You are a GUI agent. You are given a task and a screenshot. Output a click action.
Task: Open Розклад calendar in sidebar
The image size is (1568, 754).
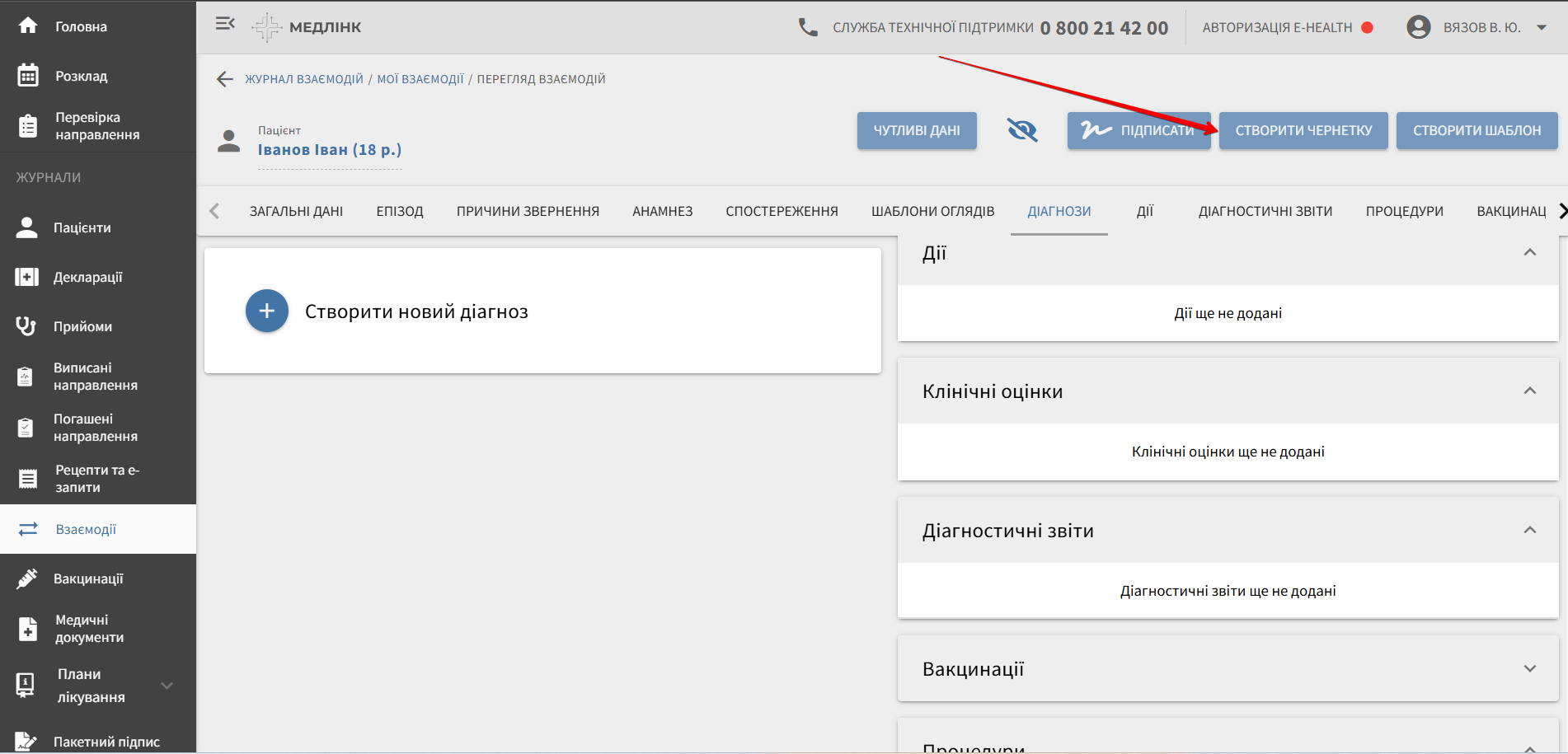click(28, 76)
